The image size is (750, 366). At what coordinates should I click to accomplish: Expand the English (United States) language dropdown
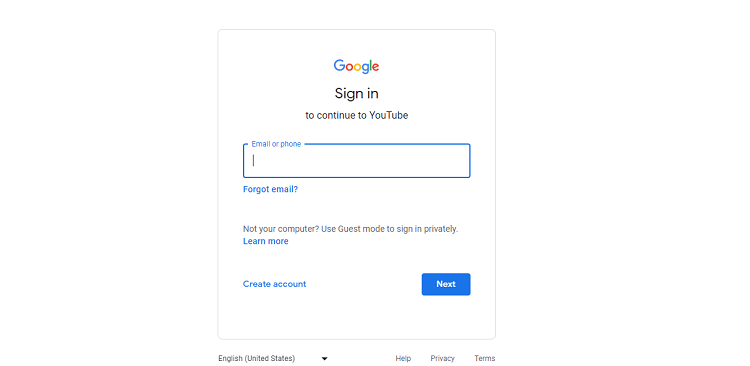(273, 358)
